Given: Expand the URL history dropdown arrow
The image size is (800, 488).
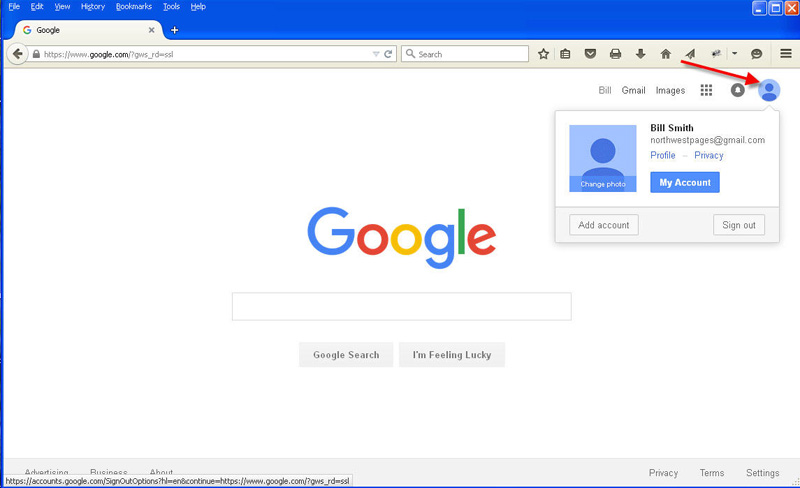Looking at the screenshot, I should tap(376, 54).
